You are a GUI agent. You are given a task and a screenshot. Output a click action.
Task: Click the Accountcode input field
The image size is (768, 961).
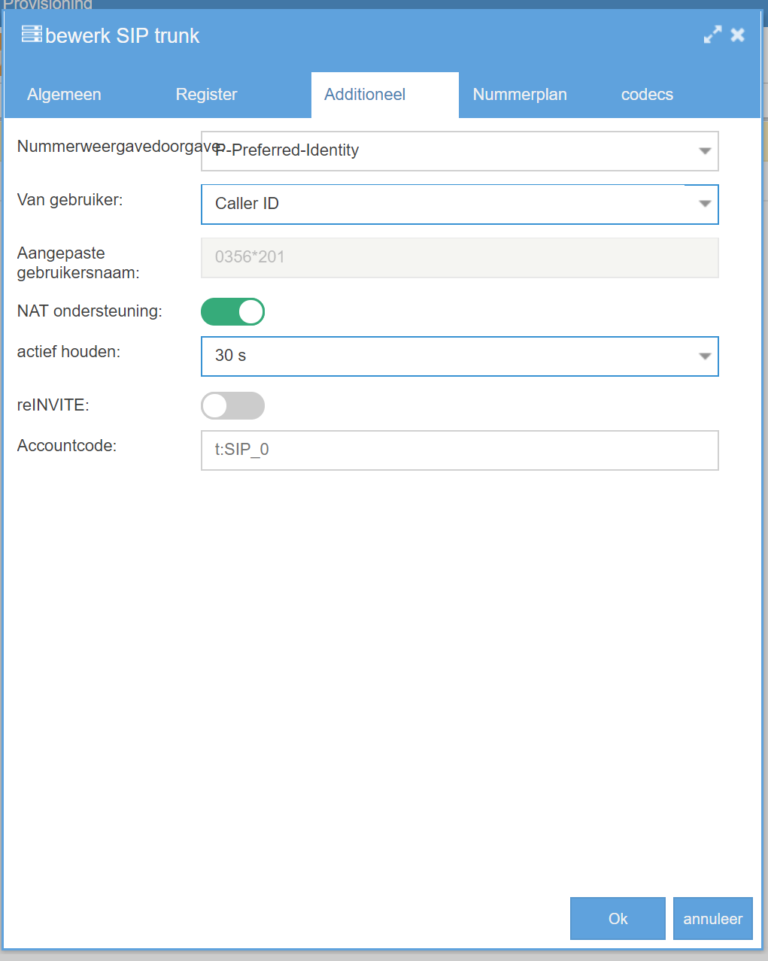tap(459, 450)
